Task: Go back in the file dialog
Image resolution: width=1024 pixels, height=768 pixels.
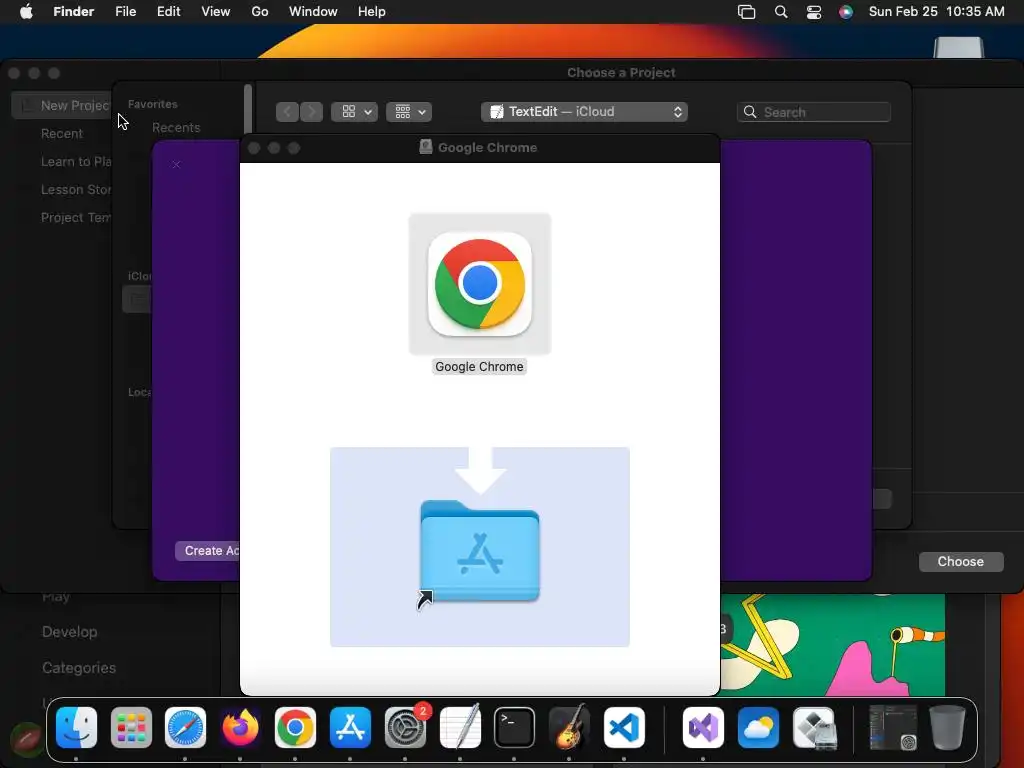Action: [287, 112]
